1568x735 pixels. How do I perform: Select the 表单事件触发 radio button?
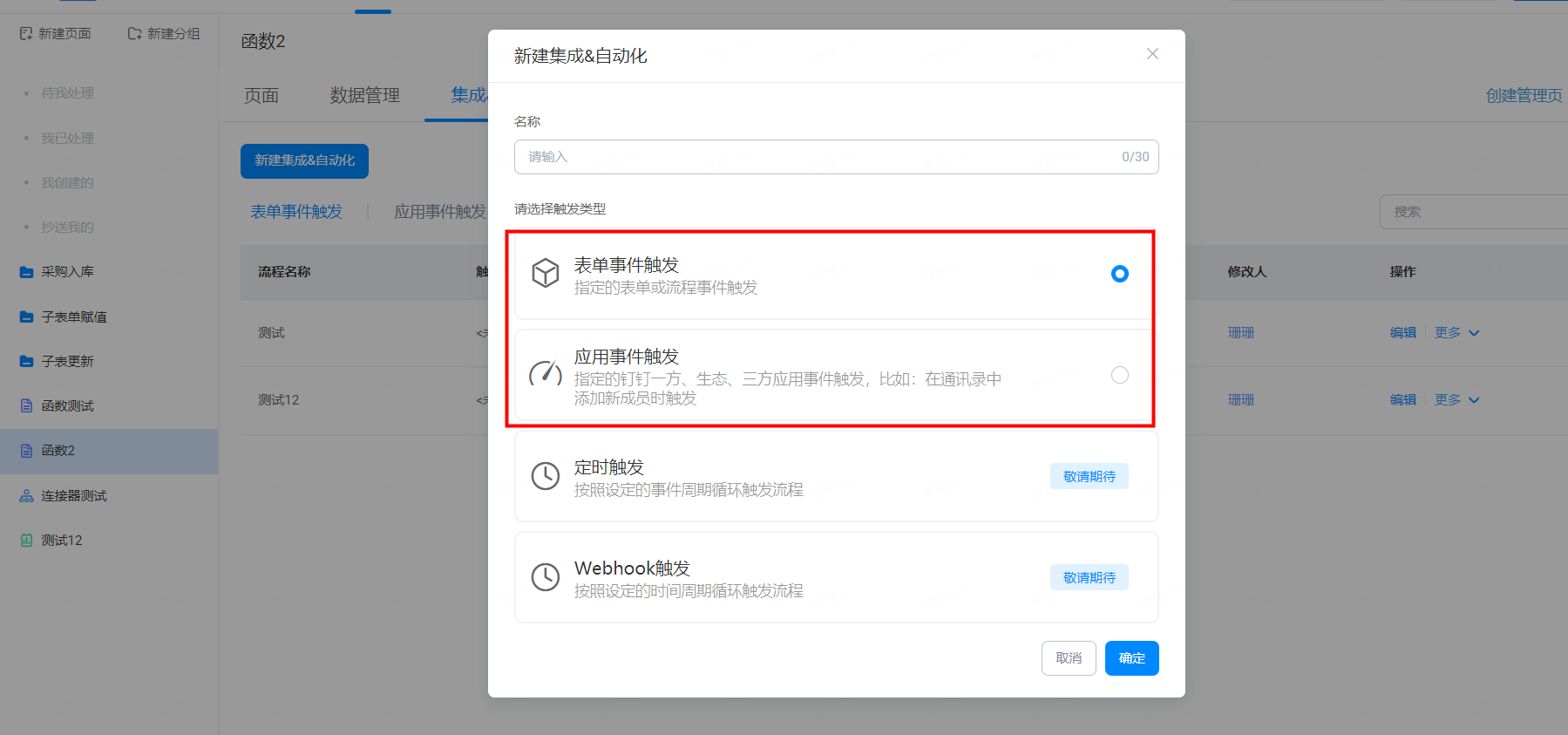(x=1120, y=274)
